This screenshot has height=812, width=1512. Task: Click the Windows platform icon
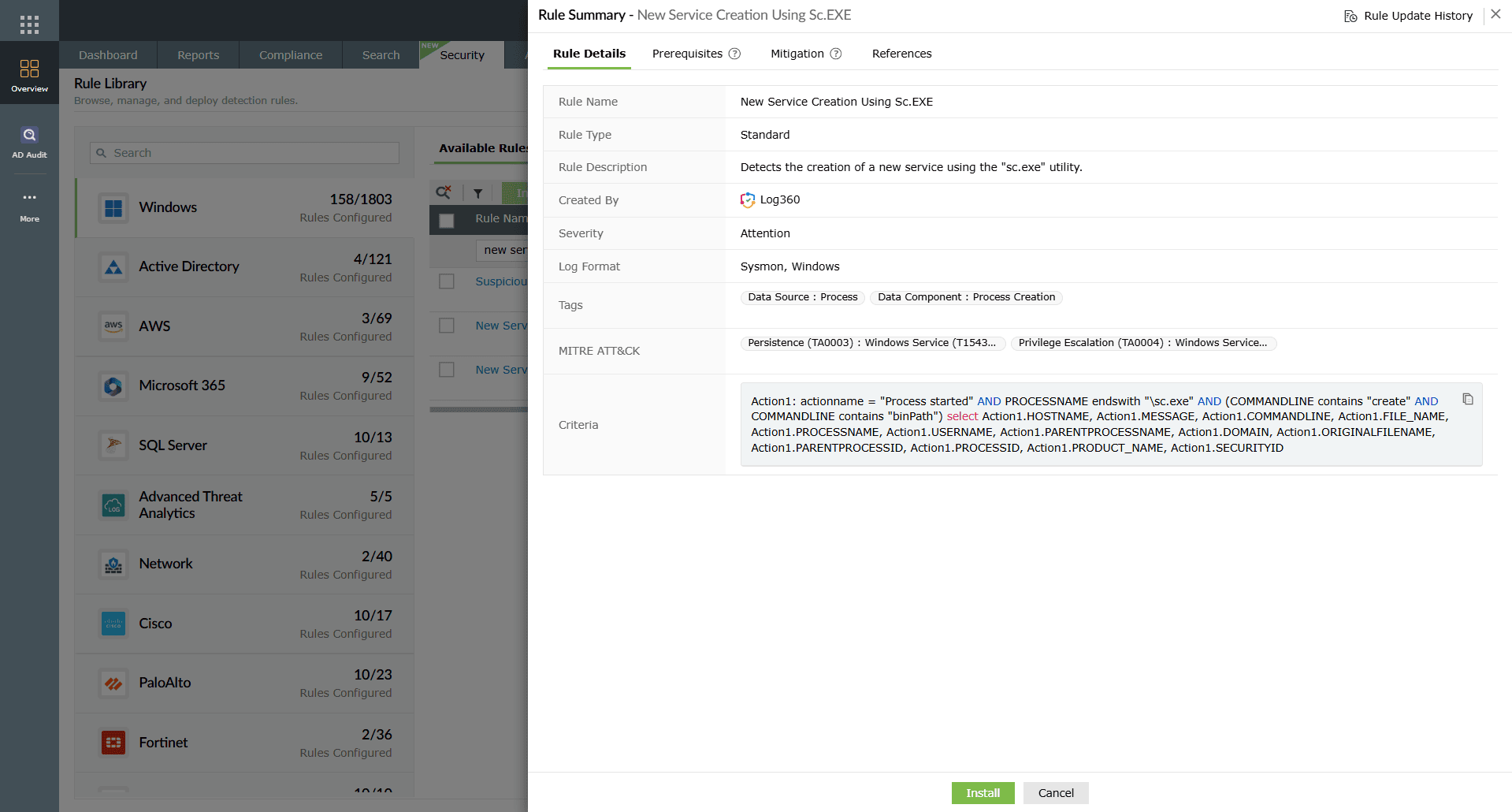pyautogui.click(x=113, y=208)
